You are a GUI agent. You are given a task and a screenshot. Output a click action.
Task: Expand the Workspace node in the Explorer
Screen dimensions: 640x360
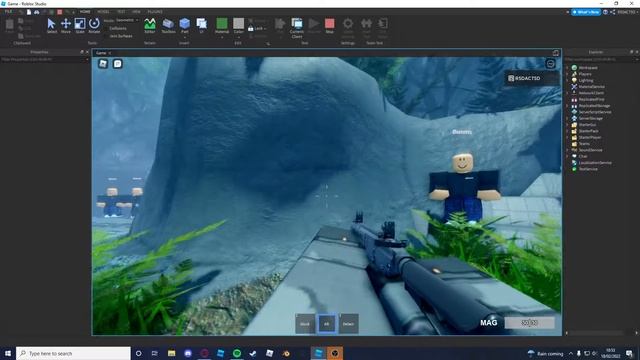[567, 68]
